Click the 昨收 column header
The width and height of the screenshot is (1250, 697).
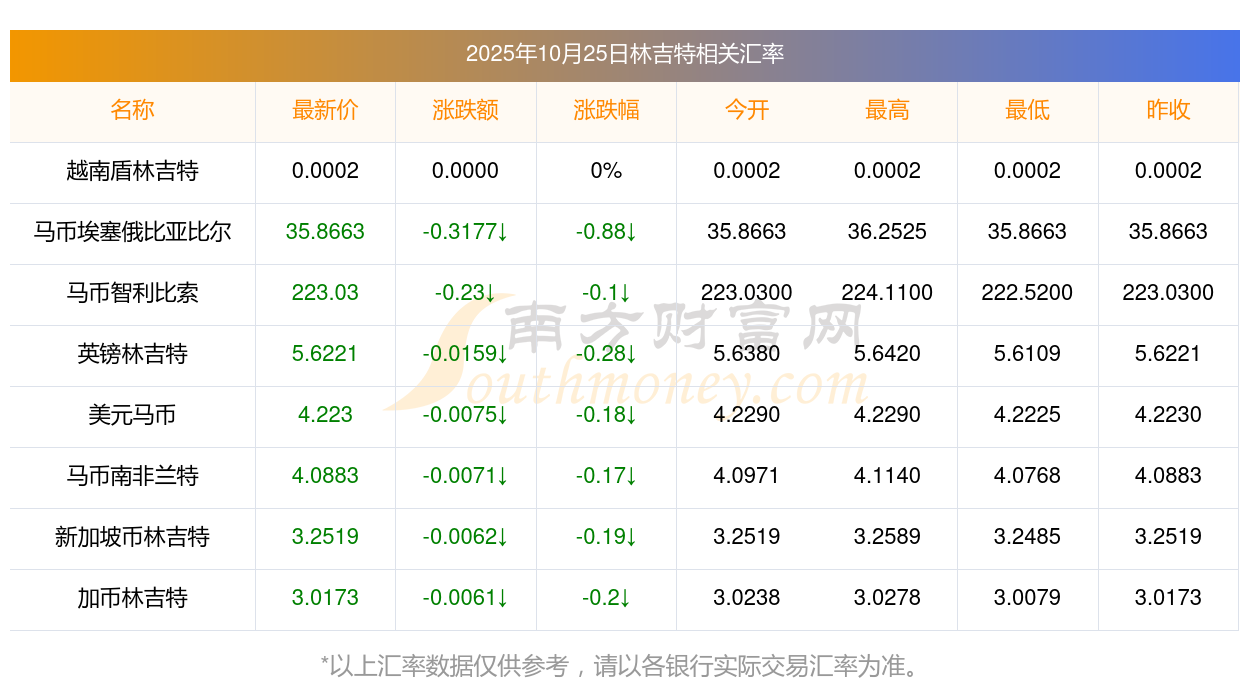tap(1168, 111)
